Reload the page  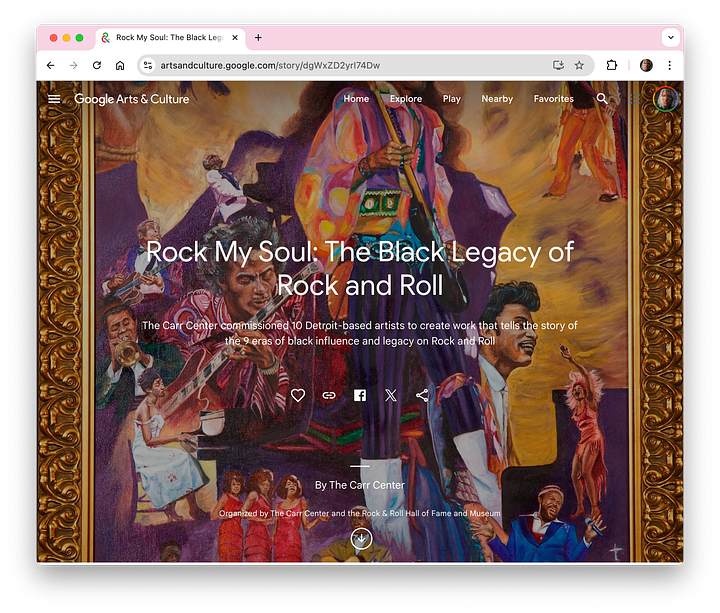[x=96, y=65]
